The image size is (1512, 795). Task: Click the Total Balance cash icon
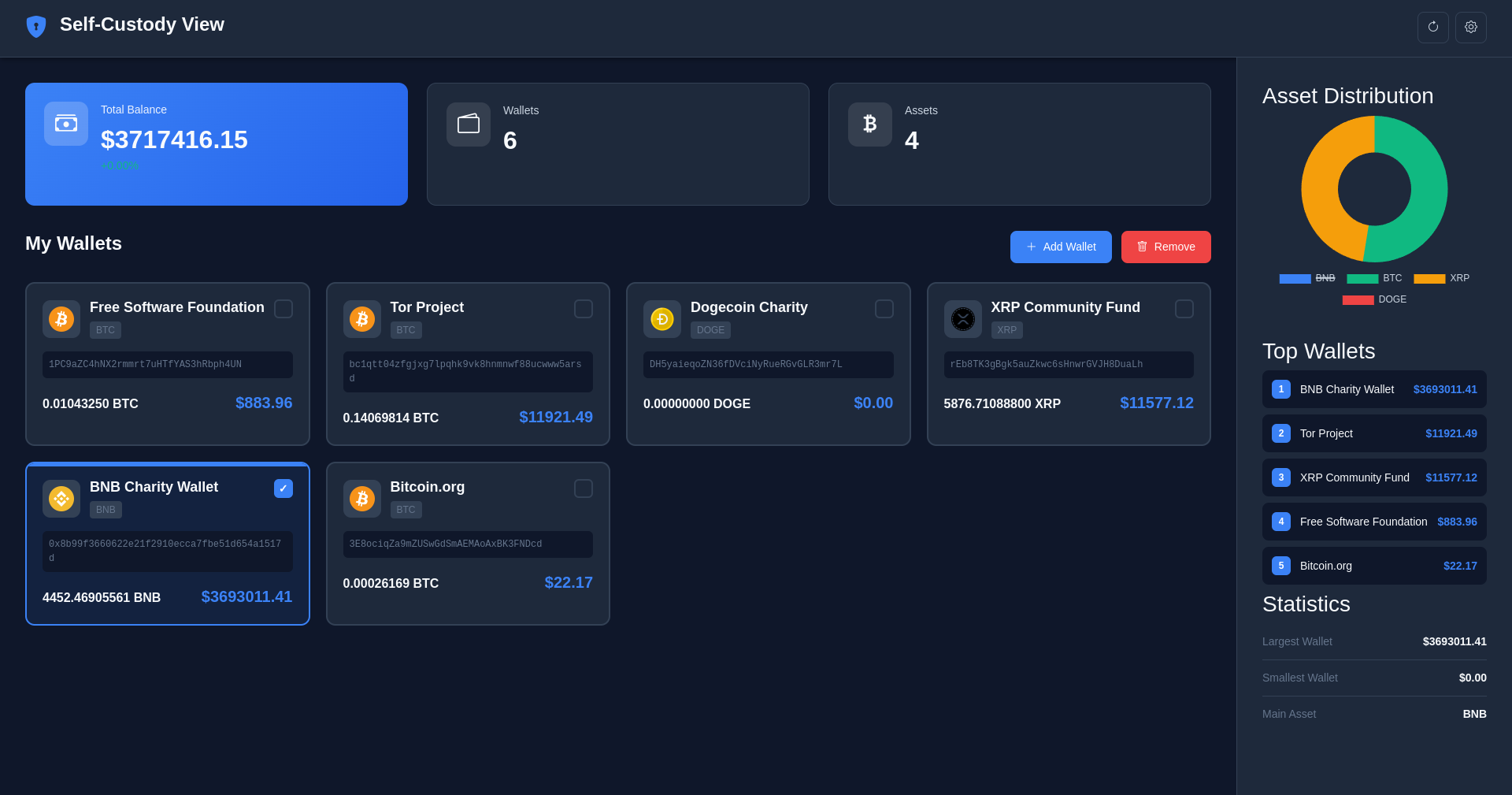[x=66, y=124]
